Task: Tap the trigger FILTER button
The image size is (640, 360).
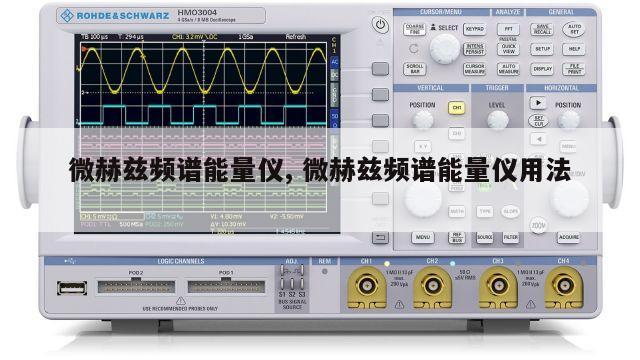Action: tap(511, 237)
